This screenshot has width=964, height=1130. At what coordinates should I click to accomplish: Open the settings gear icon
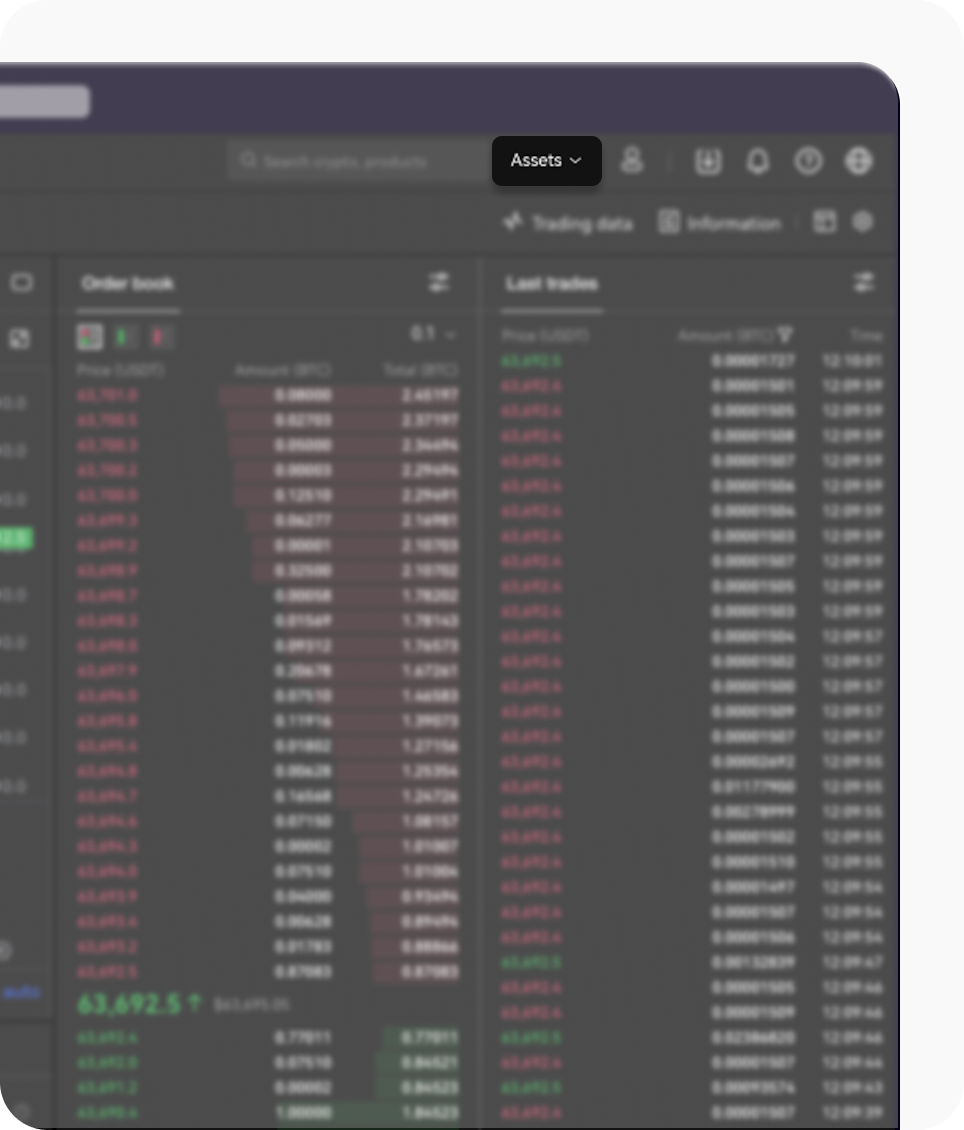[862, 222]
